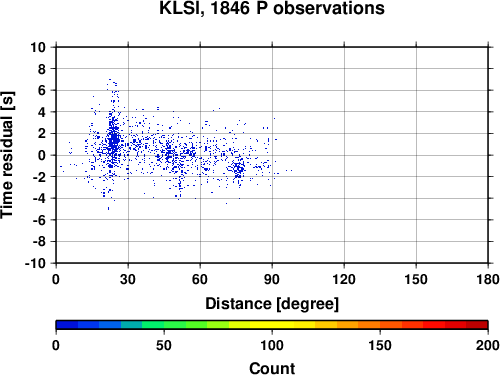This screenshot has width=500, height=375.
Task: Click the plot title 'KLSI, 1846 P observations'
Action: point(272,8)
